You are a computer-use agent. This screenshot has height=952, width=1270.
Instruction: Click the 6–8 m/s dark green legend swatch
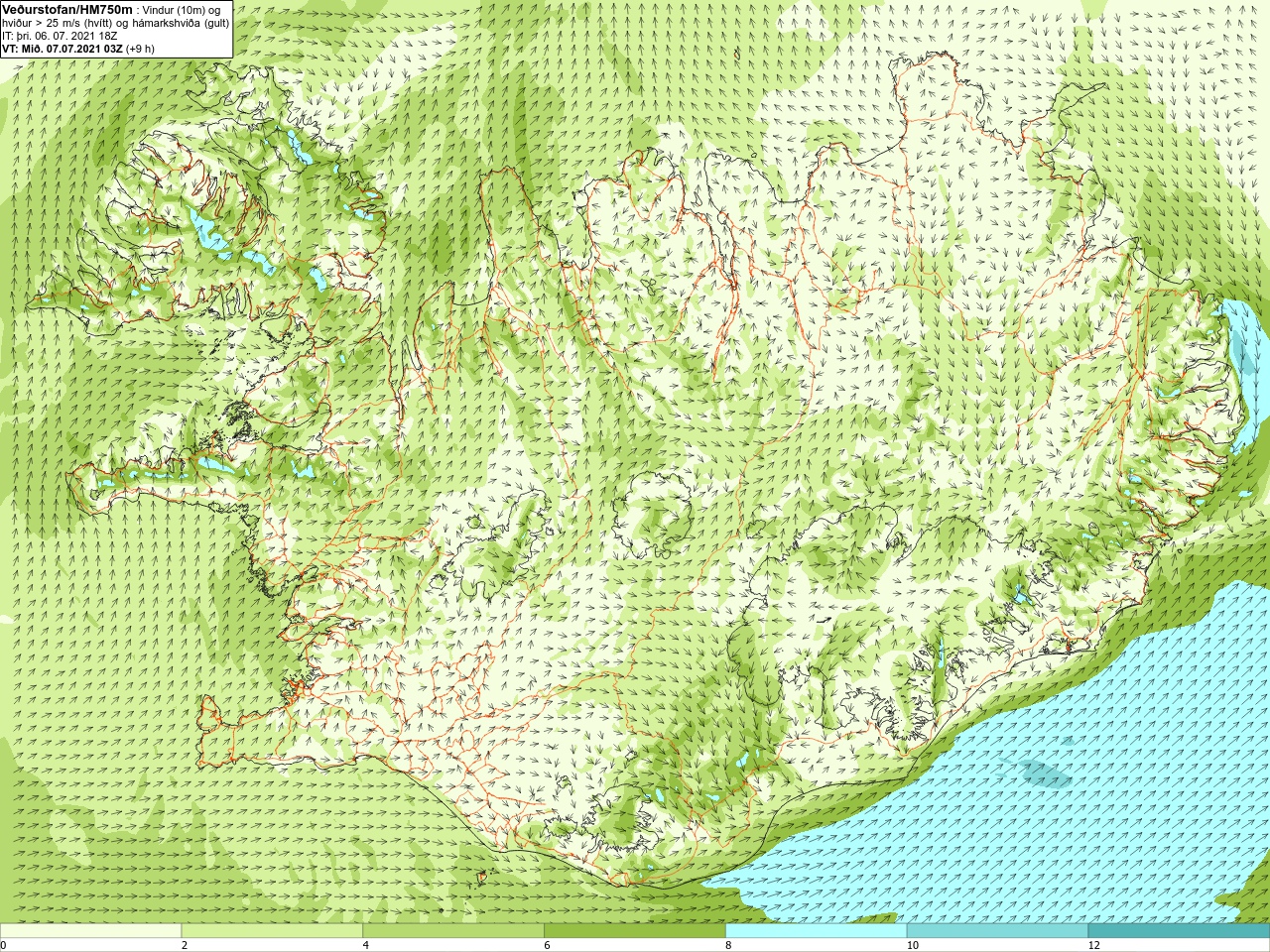tap(635, 930)
